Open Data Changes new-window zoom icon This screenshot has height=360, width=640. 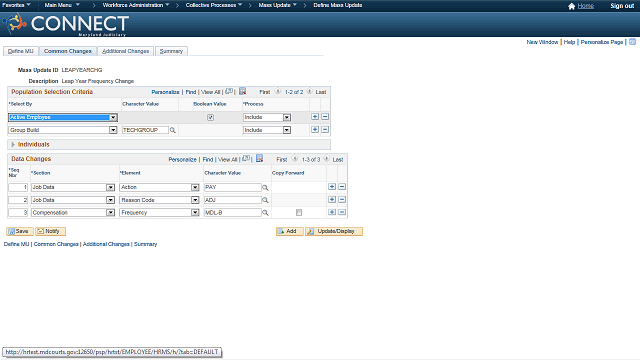tap(246, 159)
